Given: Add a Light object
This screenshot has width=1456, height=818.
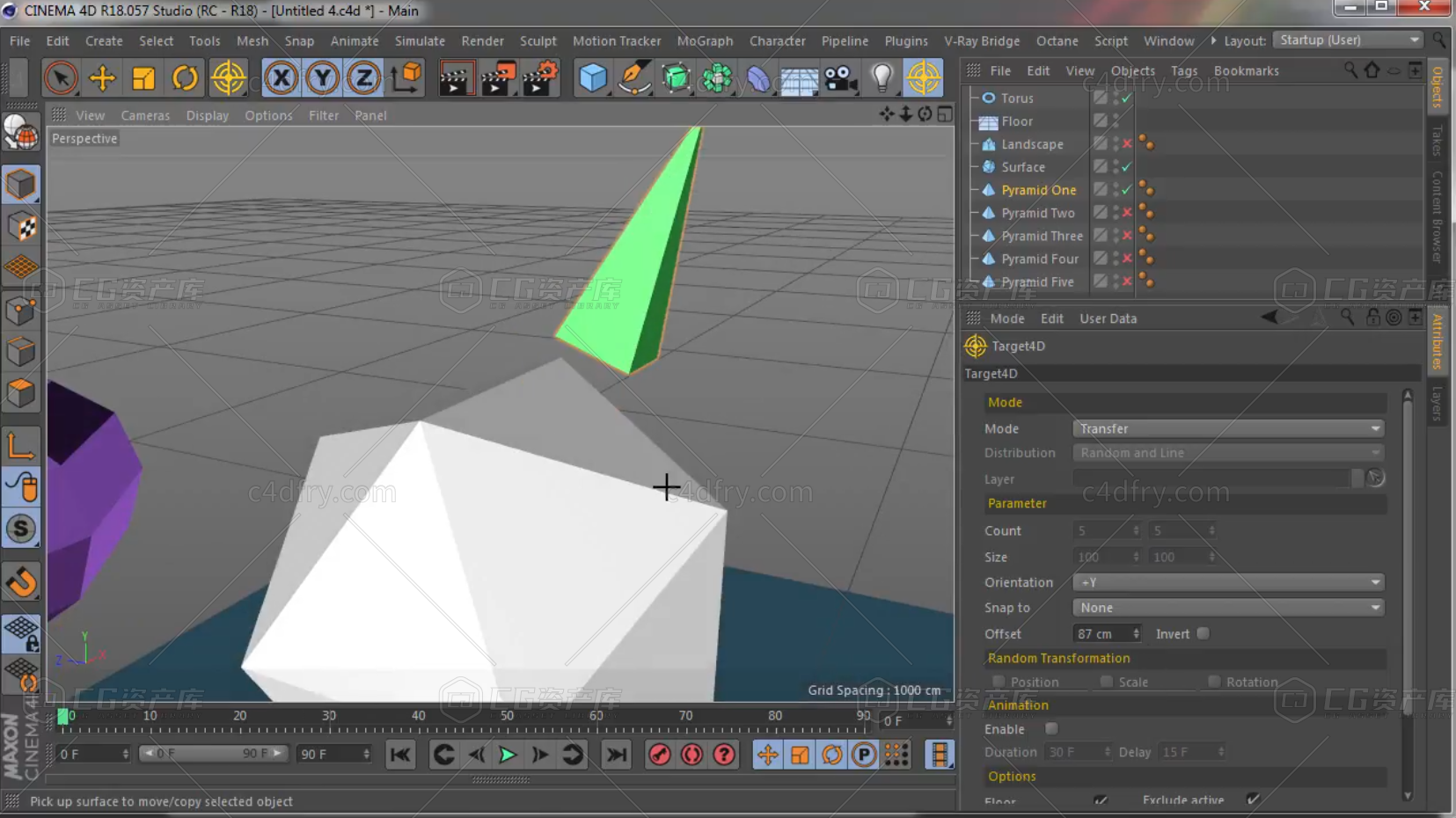Looking at the screenshot, I should pyautogui.click(x=882, y=78).
